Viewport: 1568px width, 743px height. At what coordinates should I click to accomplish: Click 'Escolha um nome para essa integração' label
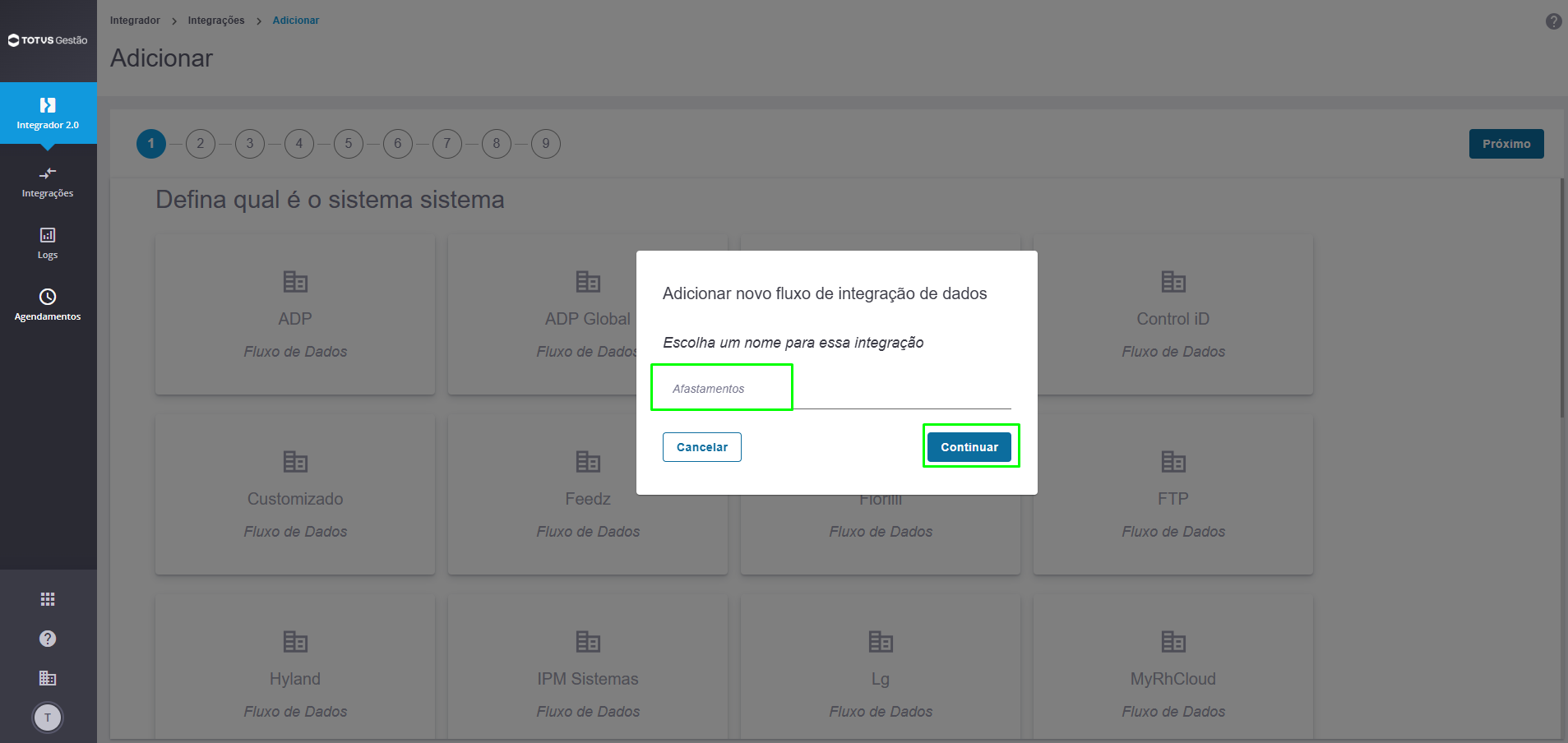tap(793, 343)
